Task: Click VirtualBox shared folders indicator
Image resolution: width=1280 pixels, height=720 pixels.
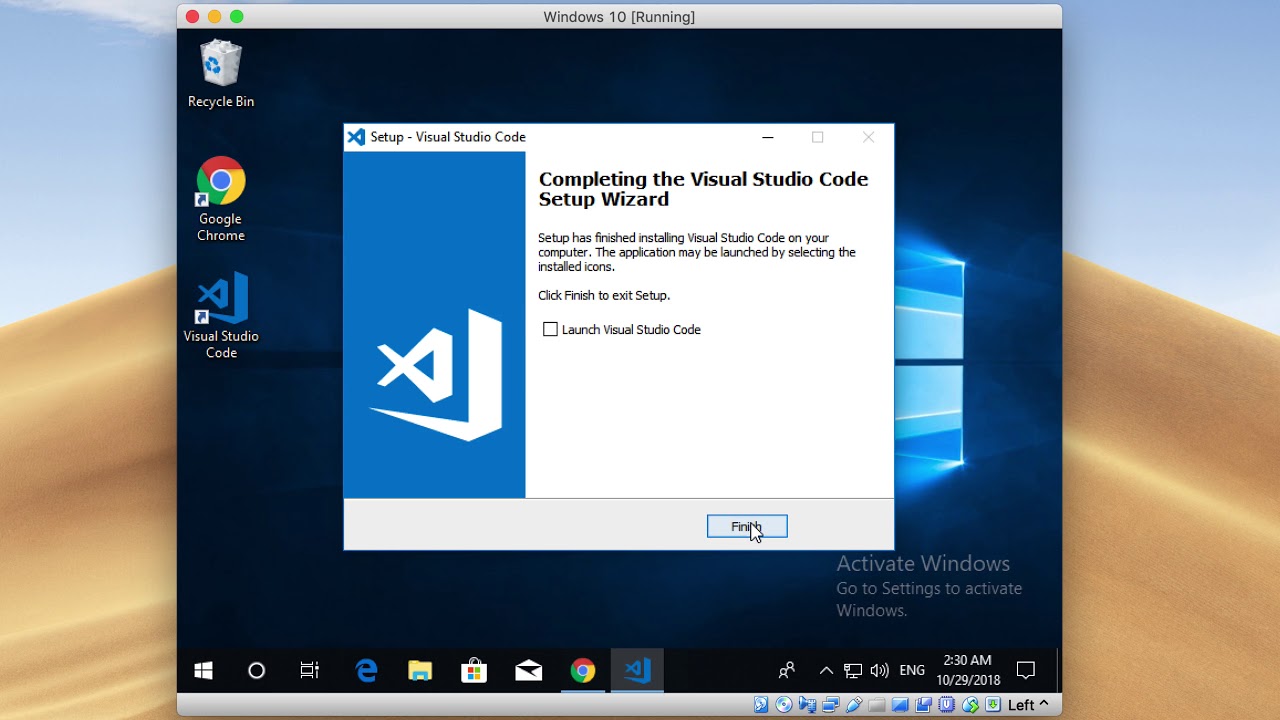Action: click(877, 705)
